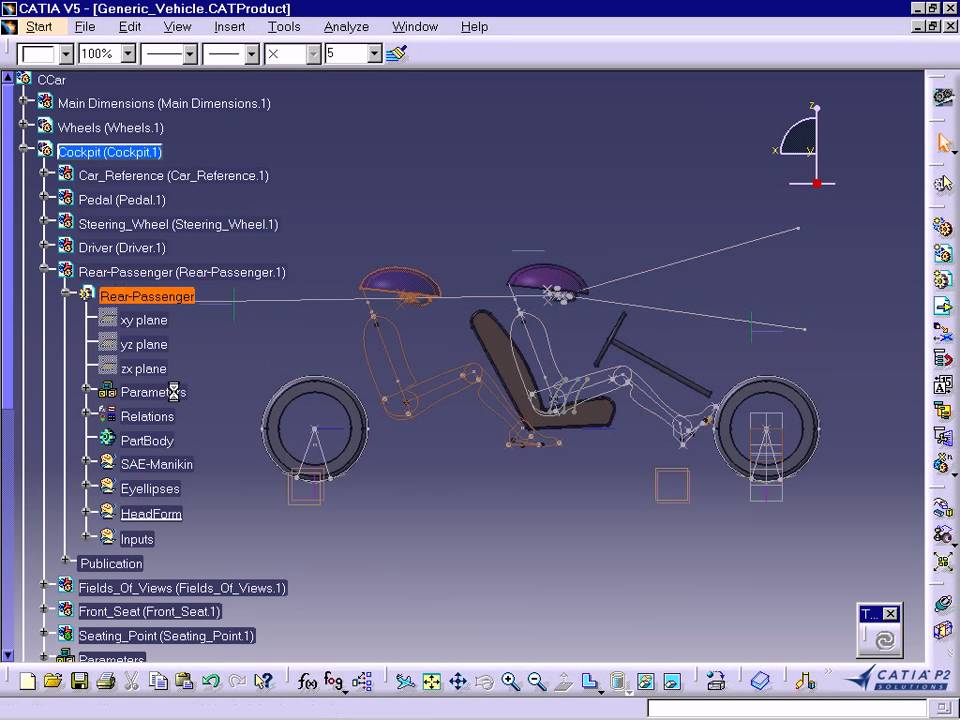Image resolution: width=960 pixels, height=720 pixels.
Task: Click the Painter brush icon in graphic properties
Action: (x=397, y=54)
